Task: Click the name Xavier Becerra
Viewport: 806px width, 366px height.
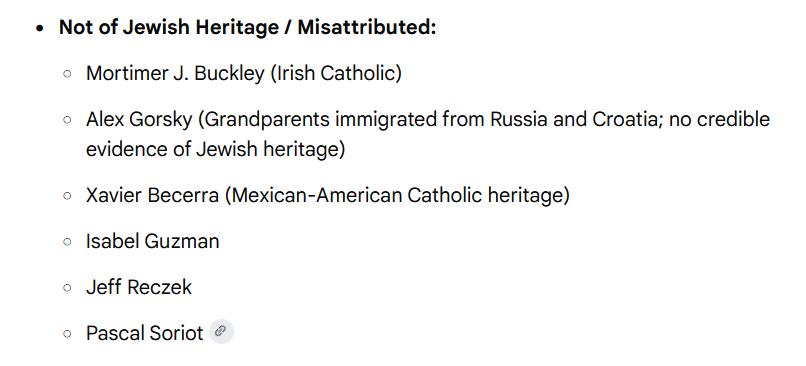Action: click(x=152, y=195)
